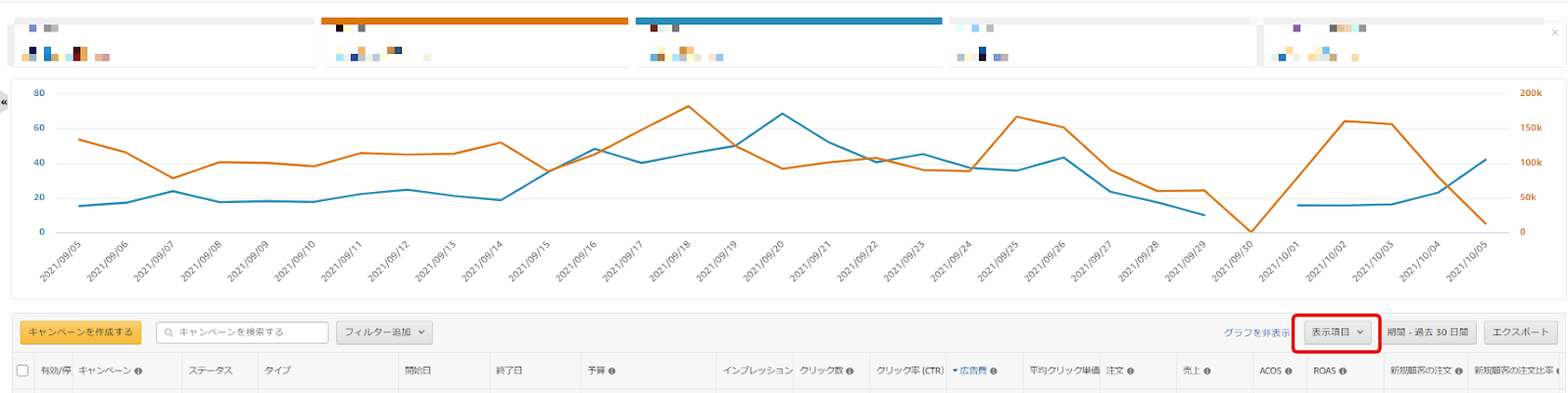Select the blue-highlighted metric card
The image size is (1568, 393).
[x=788, y=43]
